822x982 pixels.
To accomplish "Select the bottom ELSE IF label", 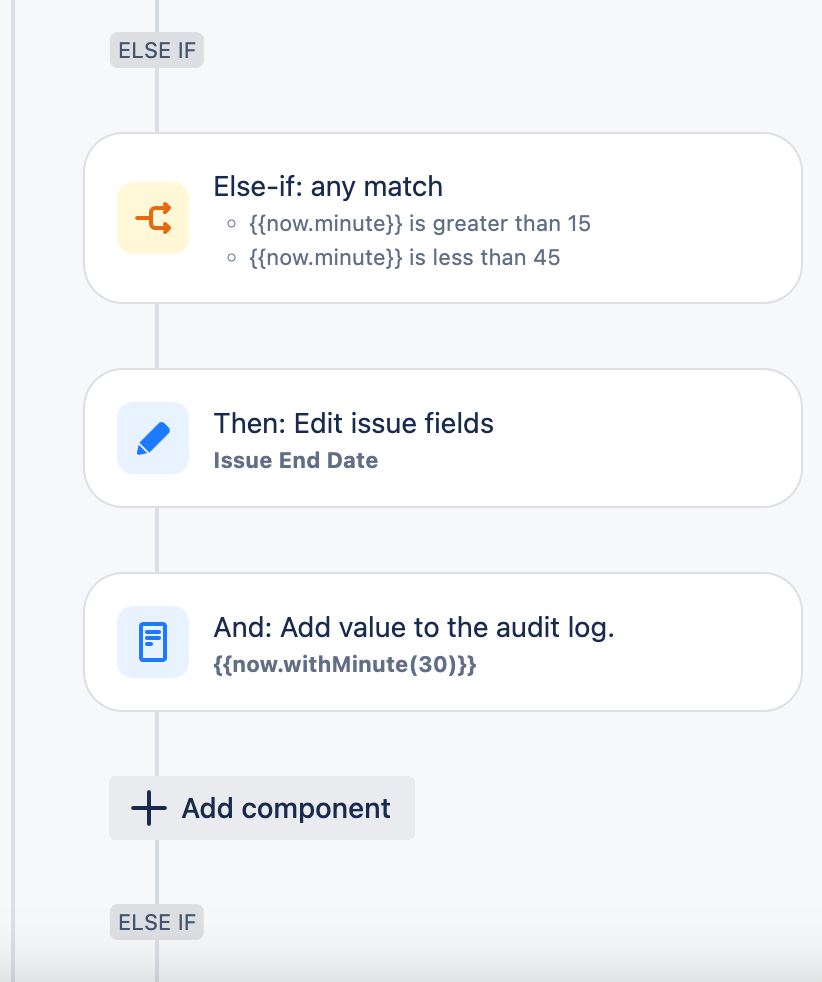I will pyautogui.click(x=157, y=922).
